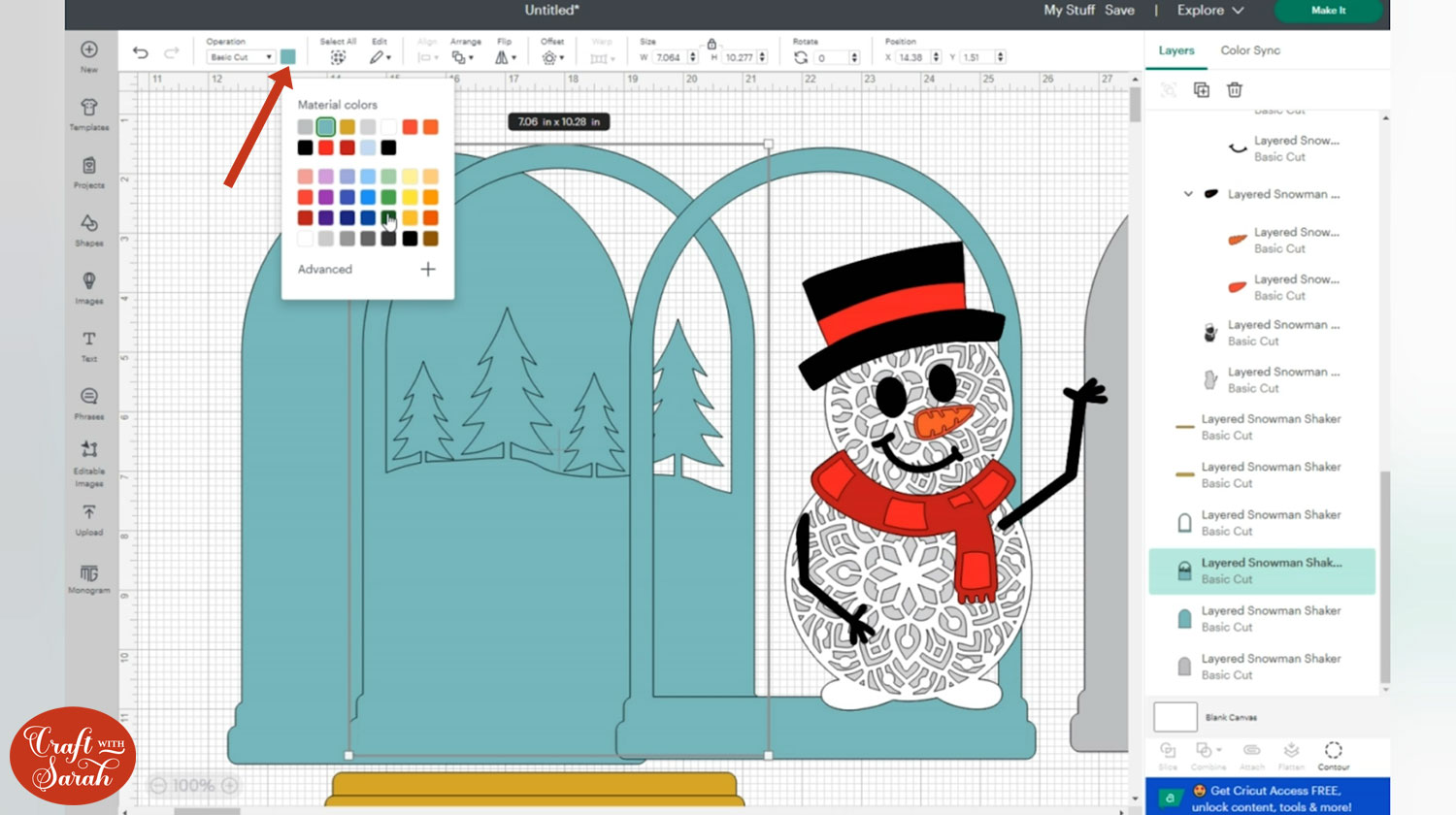Open the Edit dropdown
This screenshot has height=815, width=1456.
380,57
